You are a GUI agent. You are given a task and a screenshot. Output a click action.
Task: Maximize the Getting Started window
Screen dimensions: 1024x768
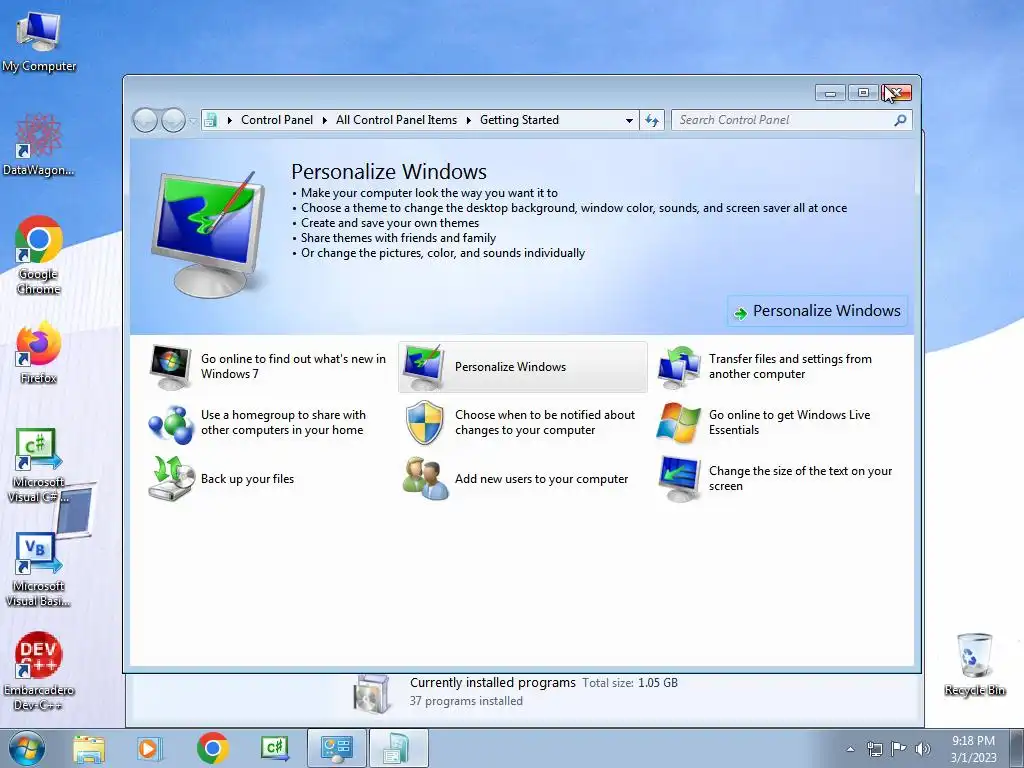pyautogui.click(x=863, y=93)
